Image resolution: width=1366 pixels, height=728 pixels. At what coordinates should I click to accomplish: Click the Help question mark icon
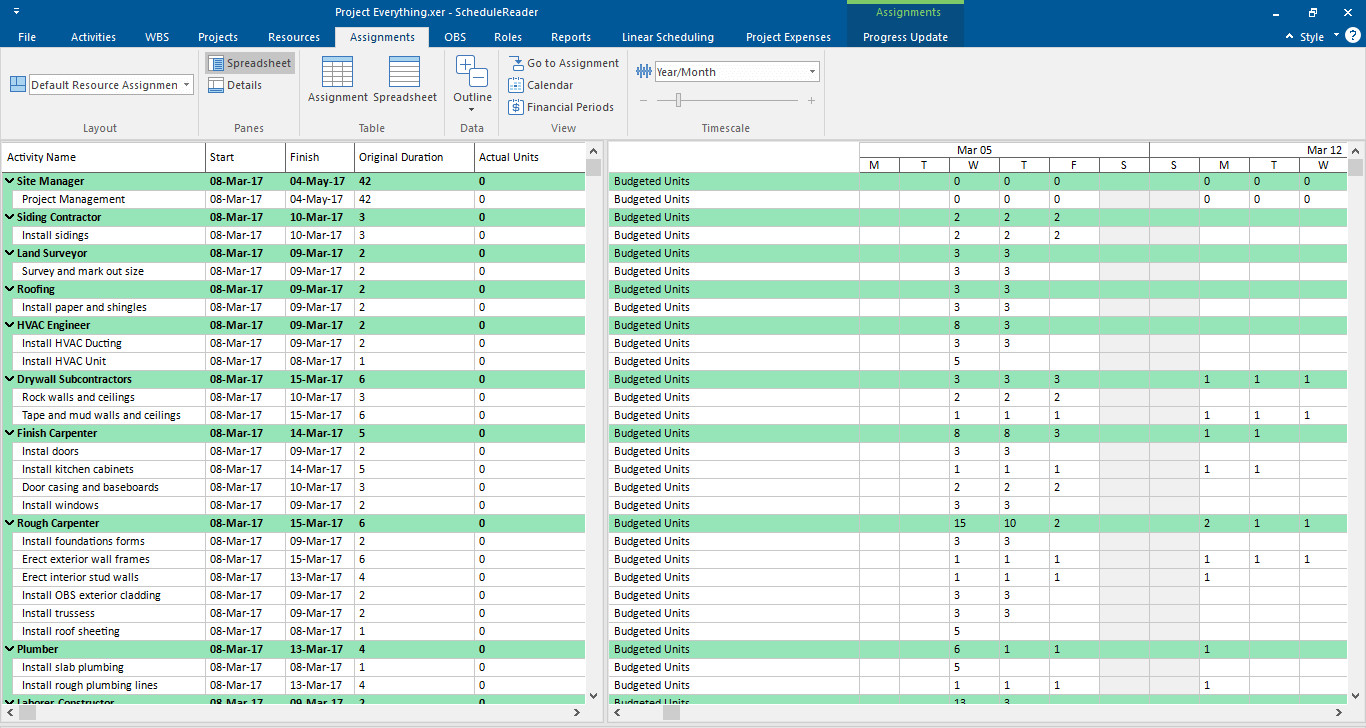point(1352,36)
